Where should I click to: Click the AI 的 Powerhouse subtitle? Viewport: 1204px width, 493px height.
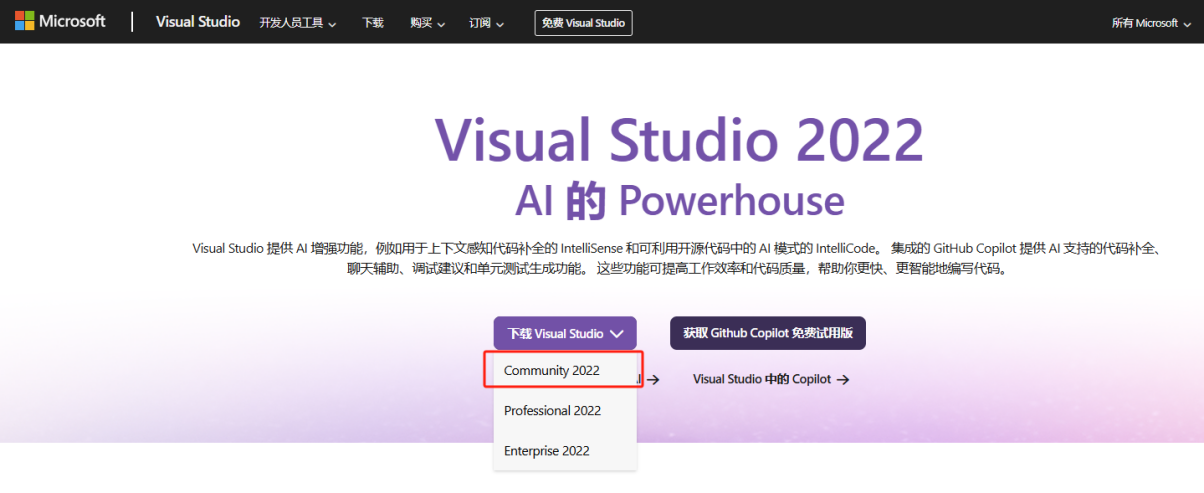[680, 201]
